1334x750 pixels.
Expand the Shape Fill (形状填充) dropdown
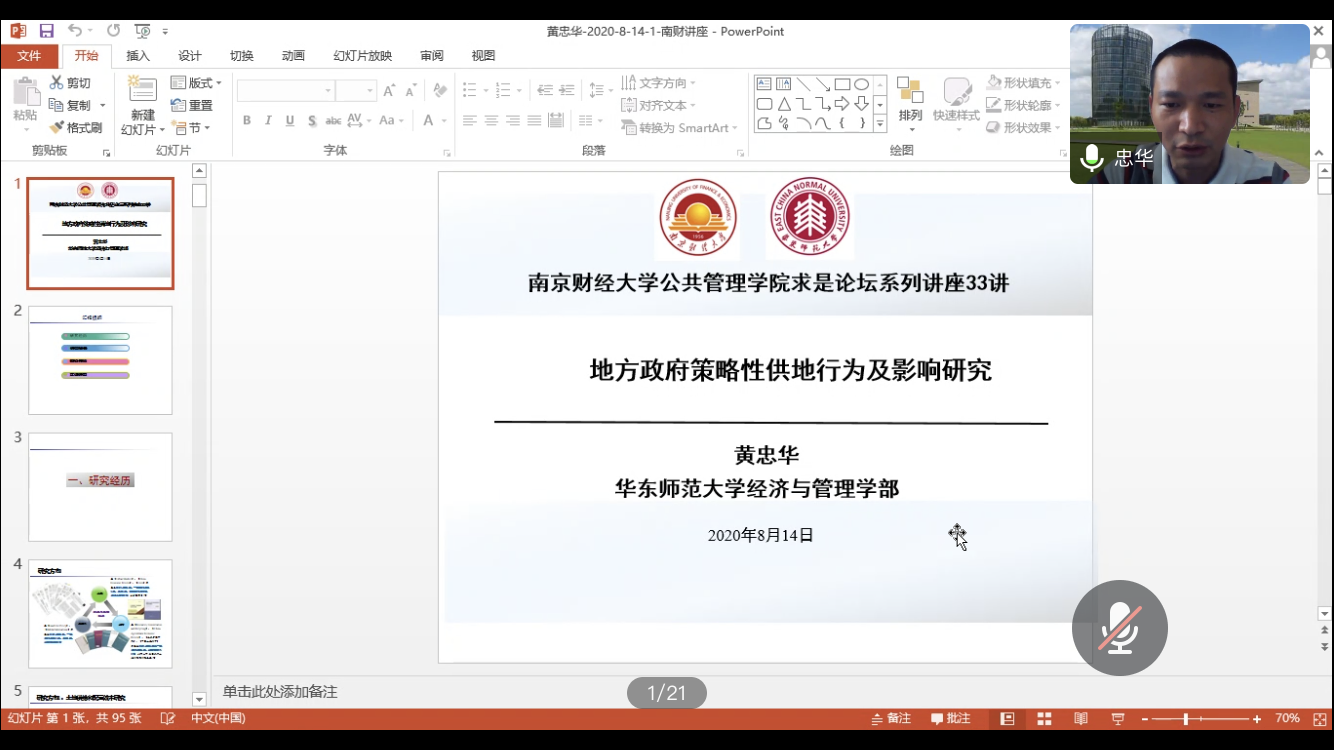click(1023, 83)
